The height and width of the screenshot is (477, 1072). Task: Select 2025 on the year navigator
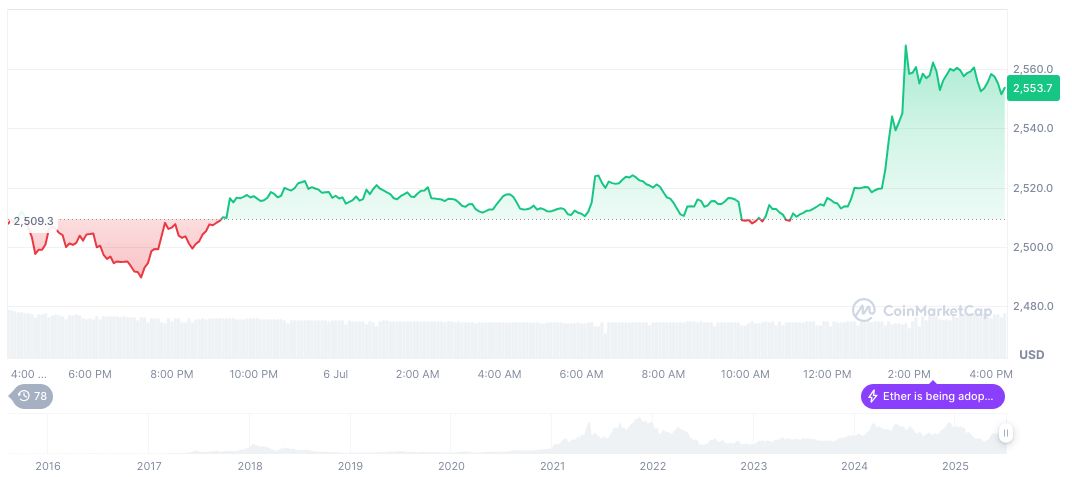pos(955,466)
